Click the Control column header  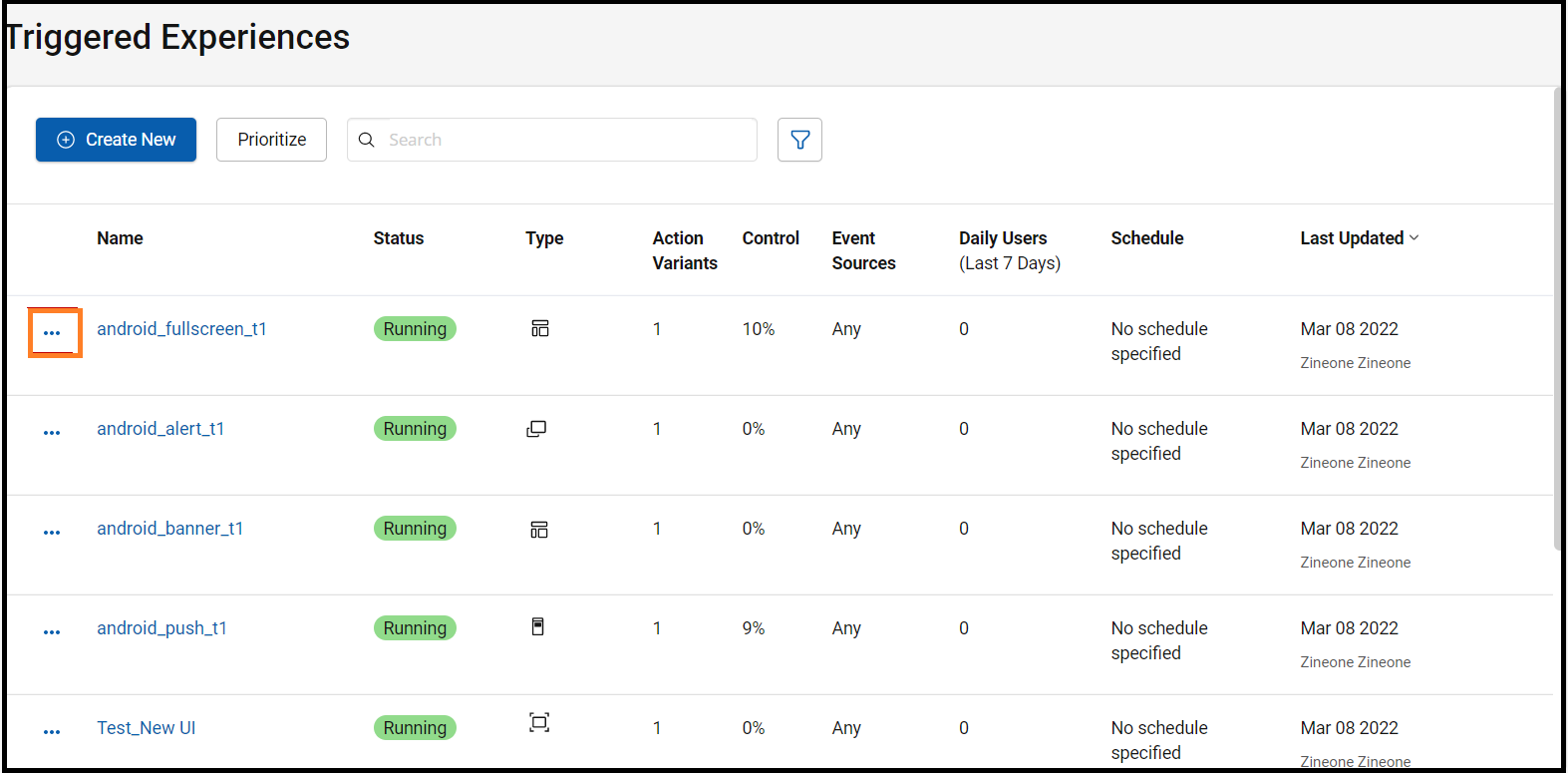[x=771, y=238]
